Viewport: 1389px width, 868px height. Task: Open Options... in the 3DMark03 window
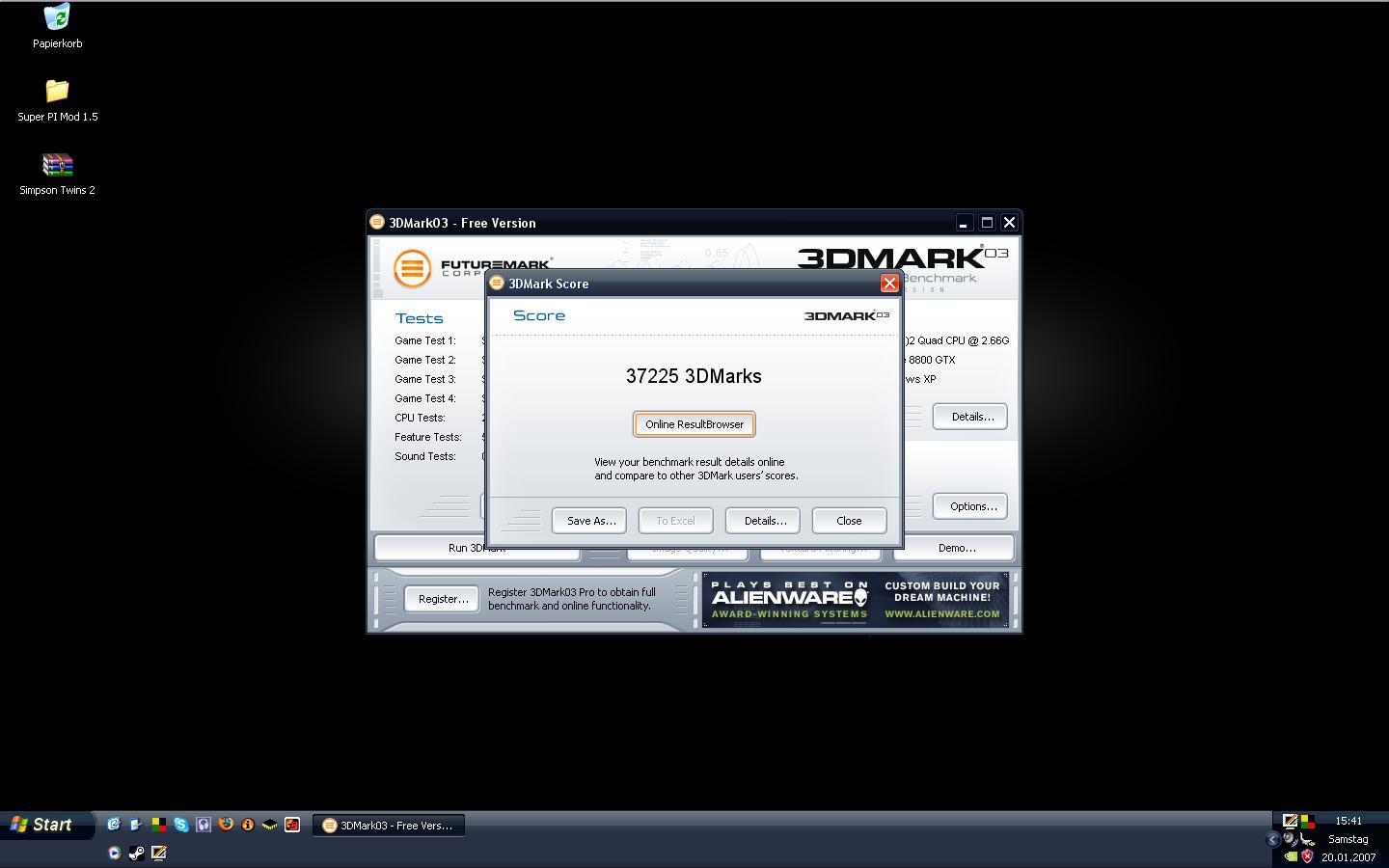[x=971, y=506]
